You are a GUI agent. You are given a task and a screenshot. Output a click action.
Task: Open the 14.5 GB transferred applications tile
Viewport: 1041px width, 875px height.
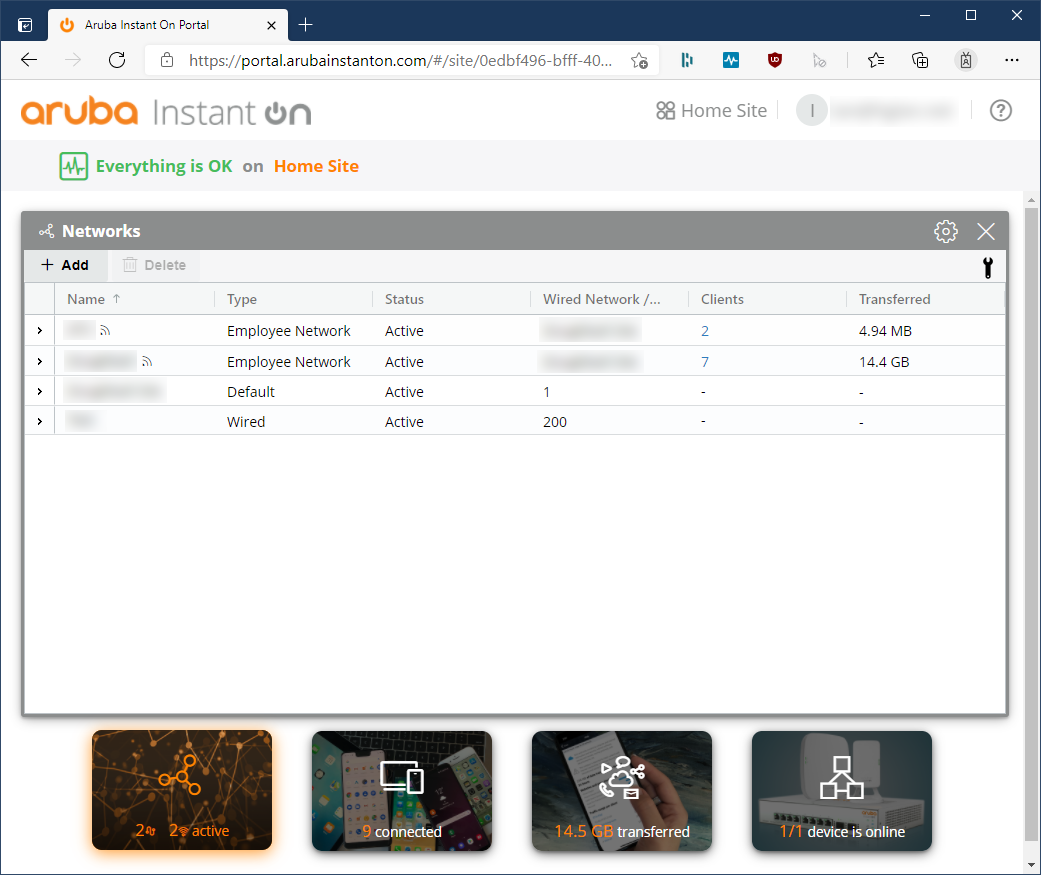point(621,790)
